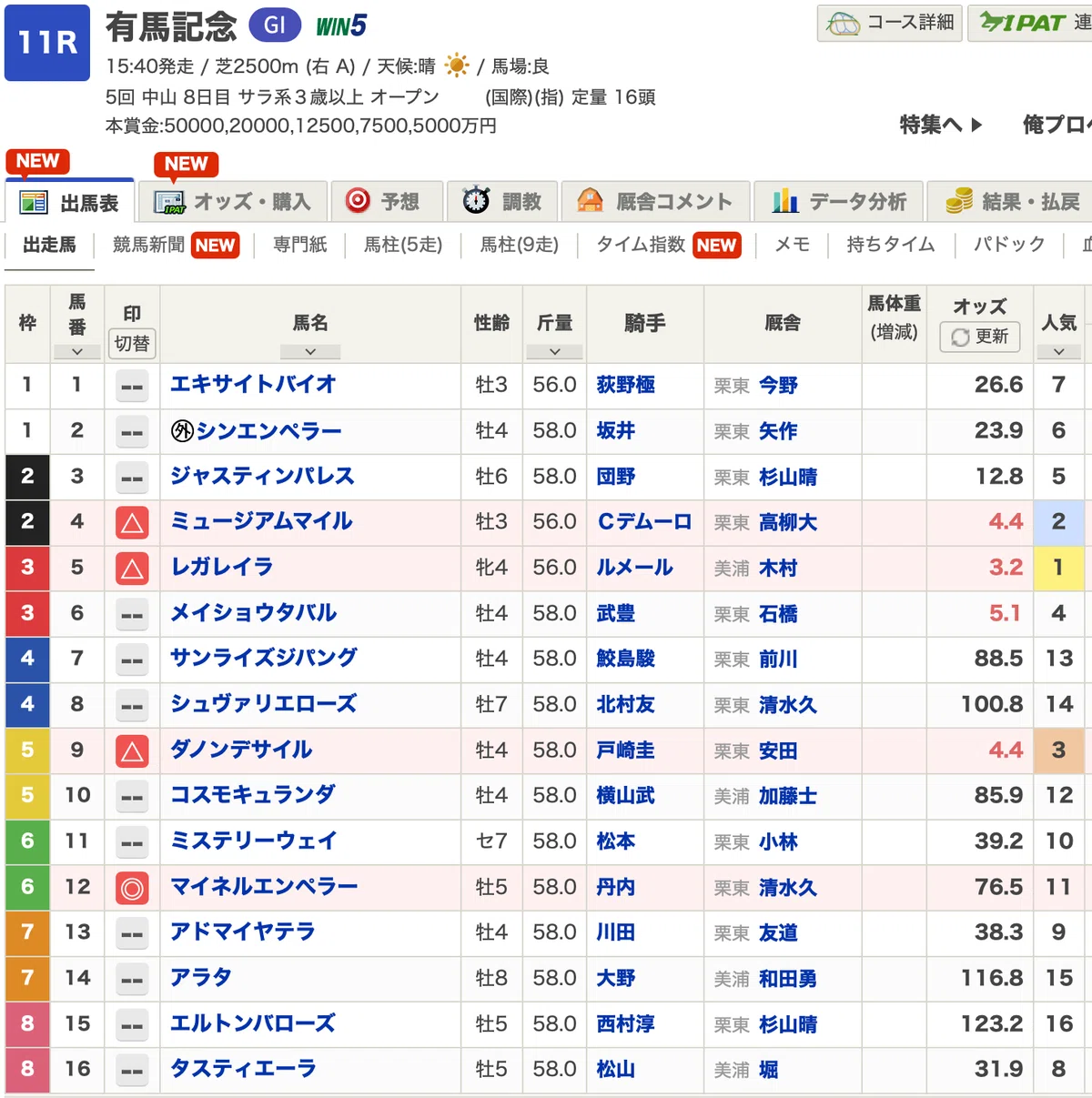Click the 外 foreign-bred icon by シンエンペラー
The width and height of the screenshot is (1092, 1098).
click(182, 431)
